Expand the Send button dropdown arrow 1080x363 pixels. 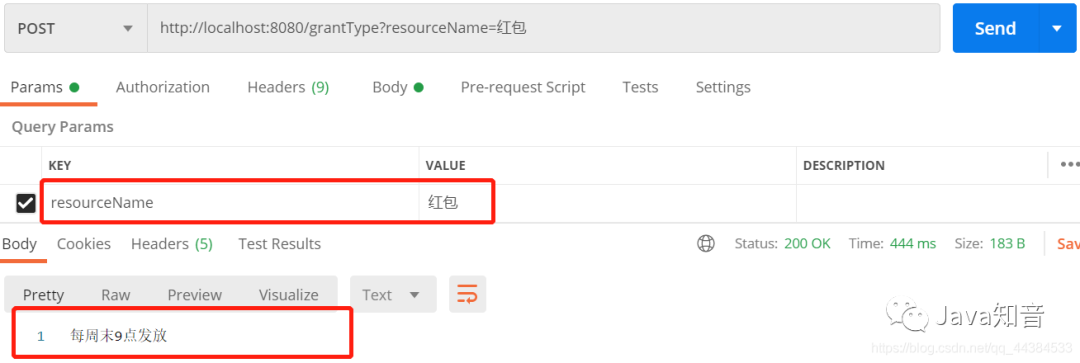click(1057, 28)
